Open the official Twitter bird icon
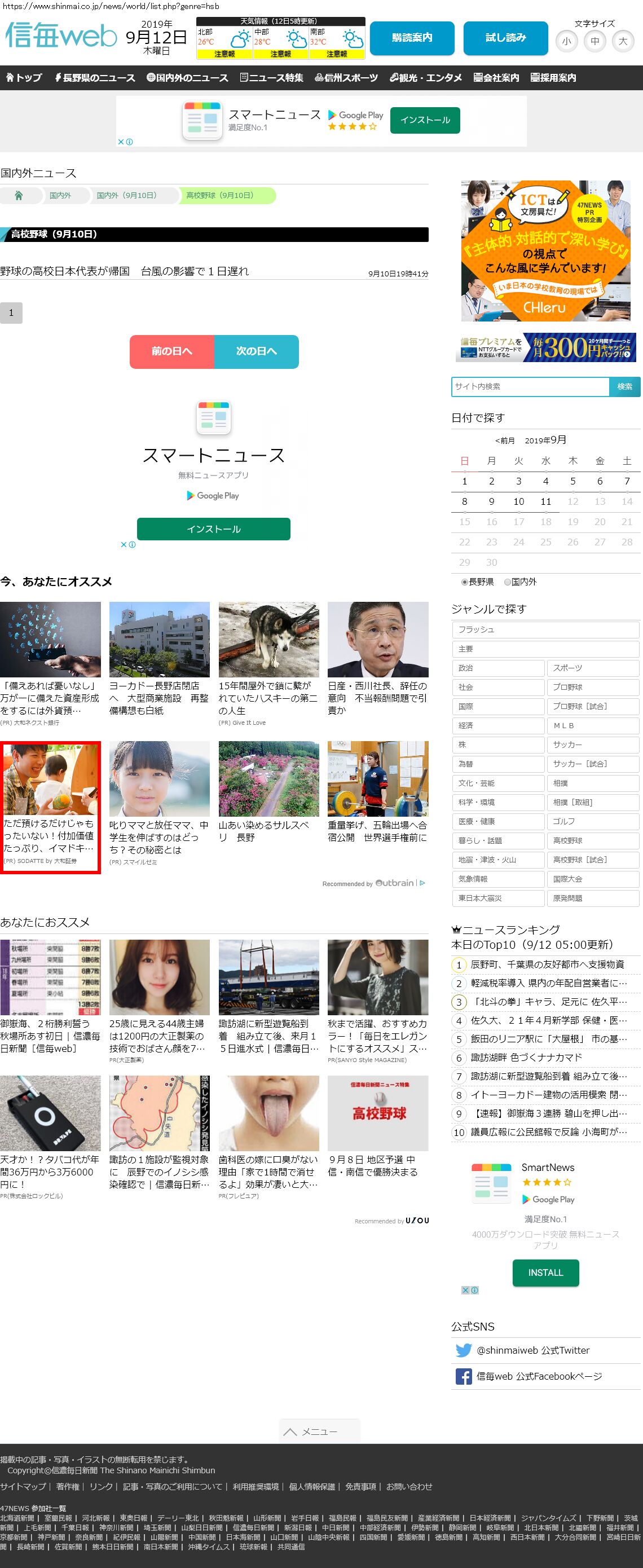 tap(464, 1350)
